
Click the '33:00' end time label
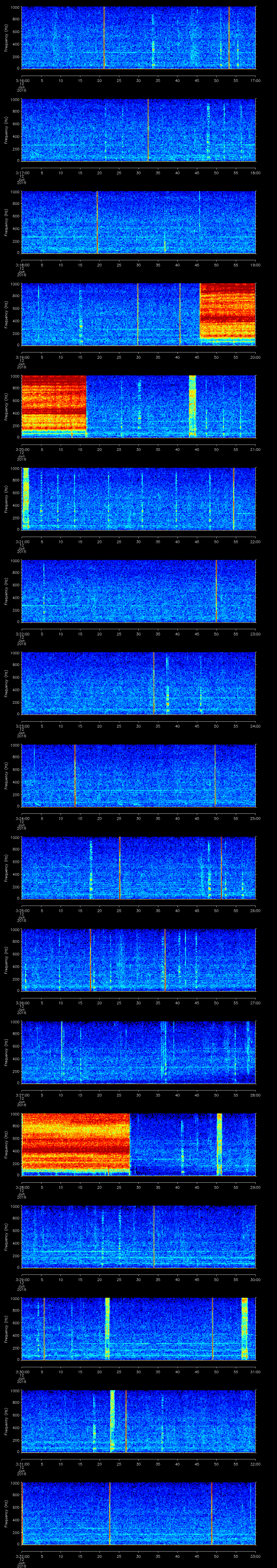[255, 1556]
